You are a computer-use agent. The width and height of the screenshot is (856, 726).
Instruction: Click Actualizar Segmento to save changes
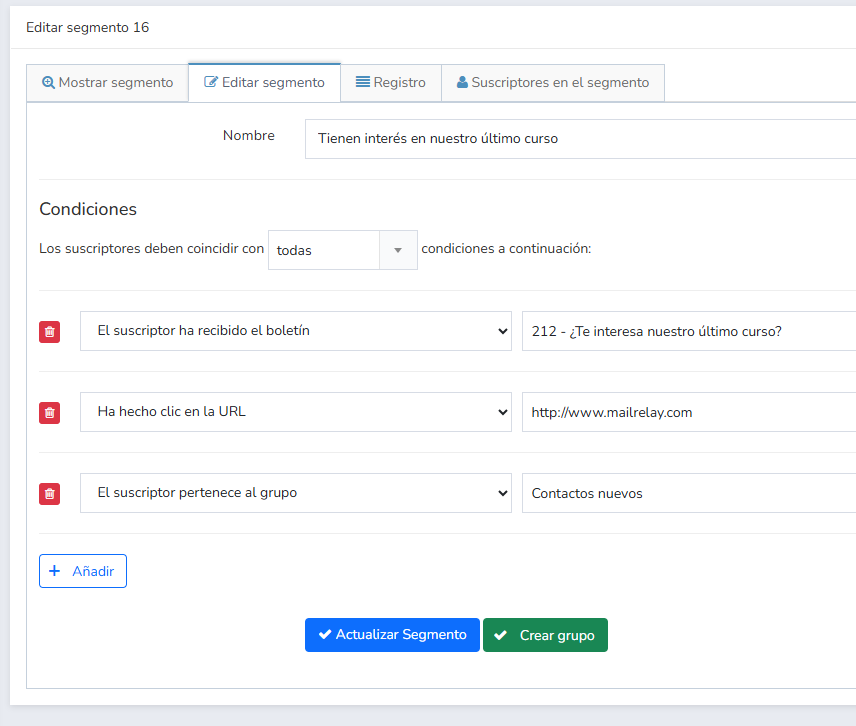392,634
